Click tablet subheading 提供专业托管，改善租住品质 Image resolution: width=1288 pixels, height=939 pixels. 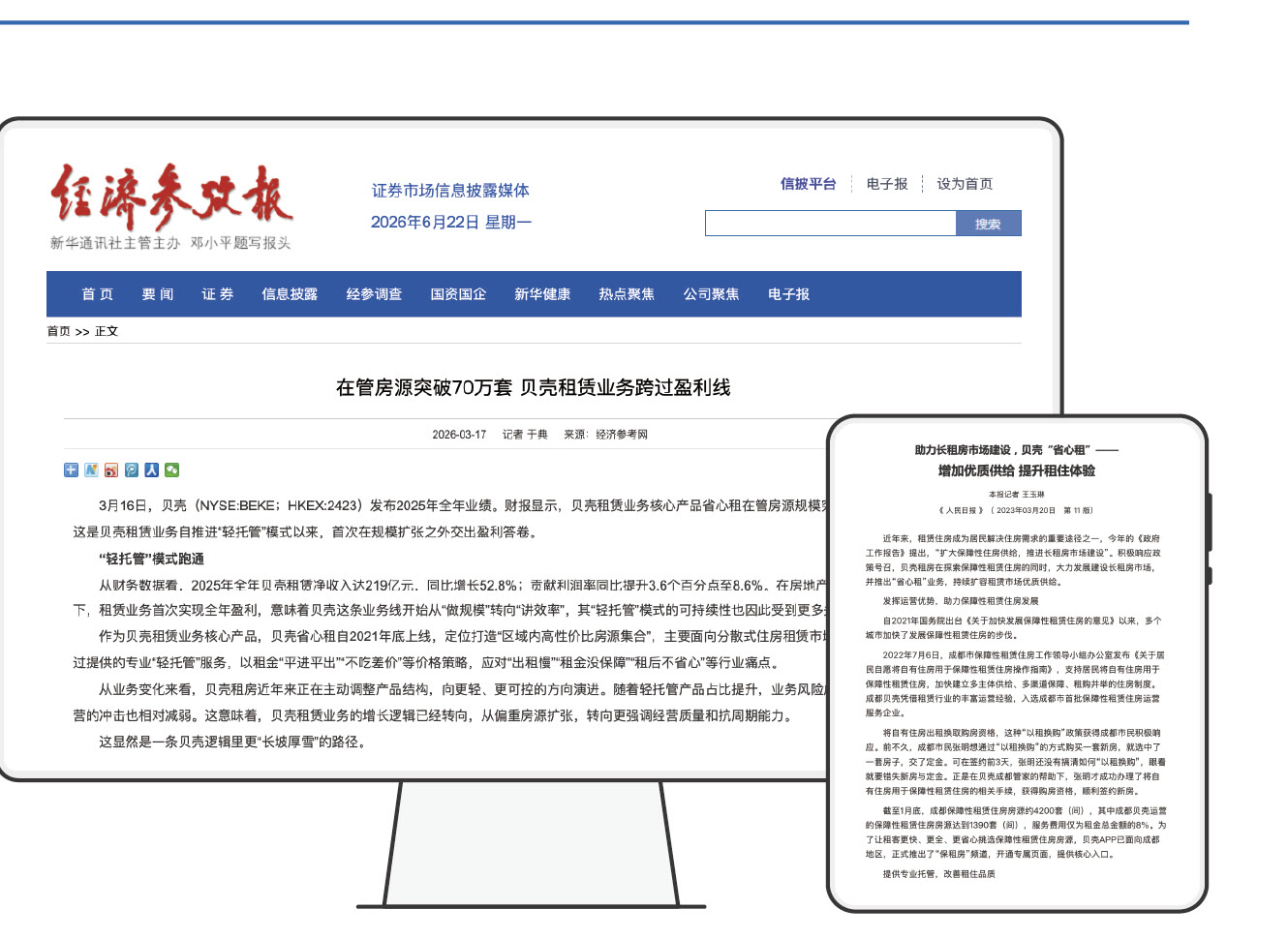938,874
